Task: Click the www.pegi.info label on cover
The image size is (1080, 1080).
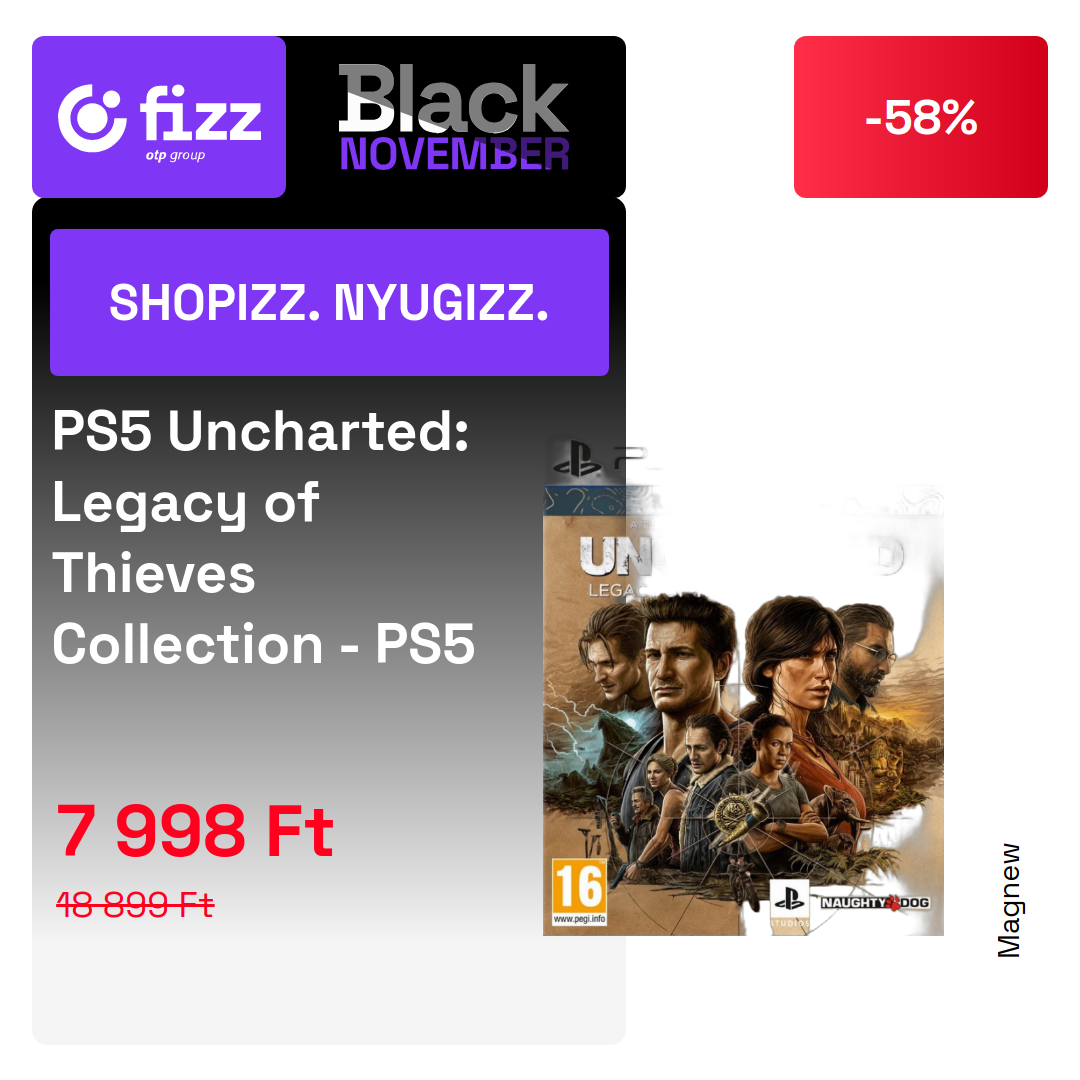Action: click(x=579, y=919)
